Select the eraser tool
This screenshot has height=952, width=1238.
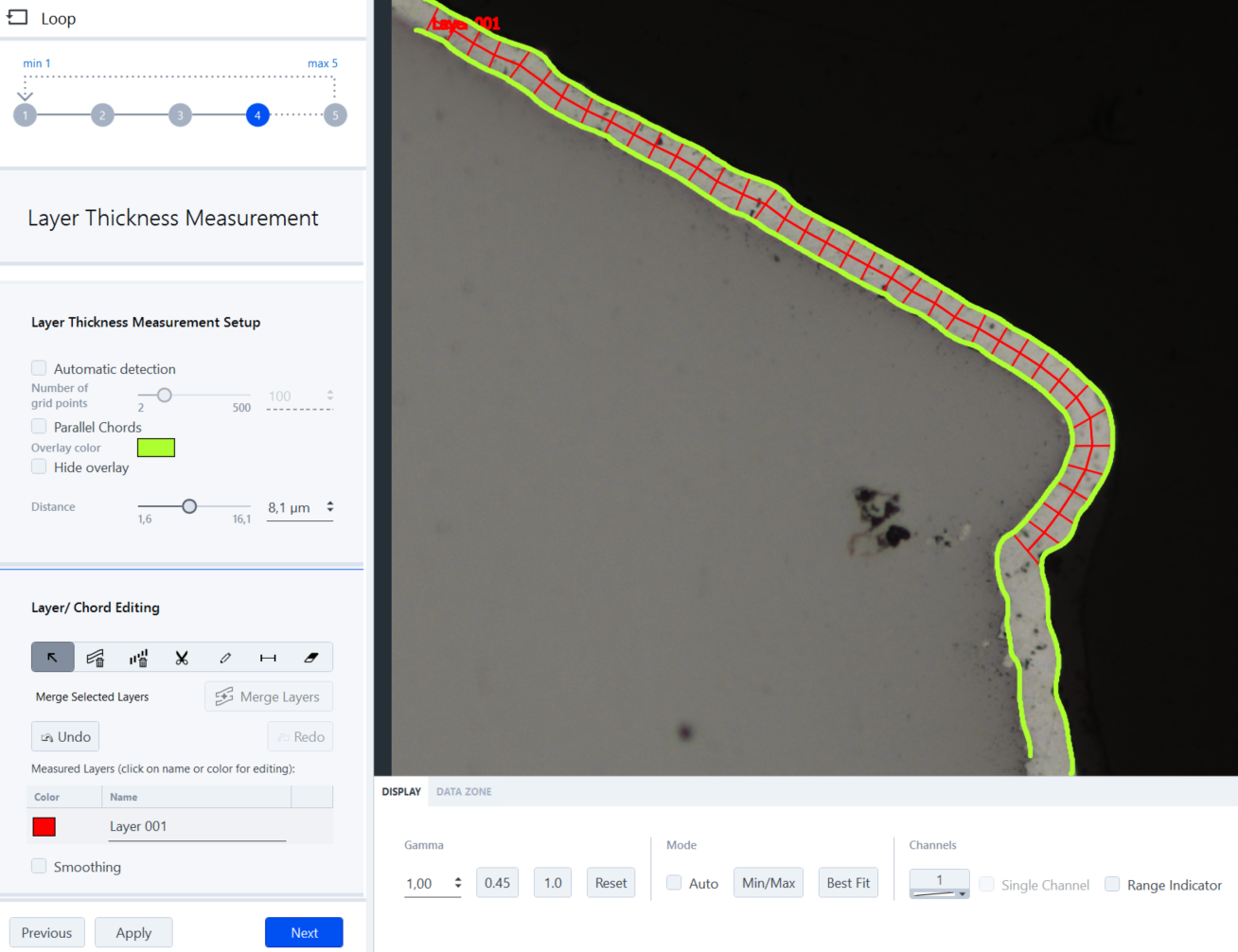(310, 658)
